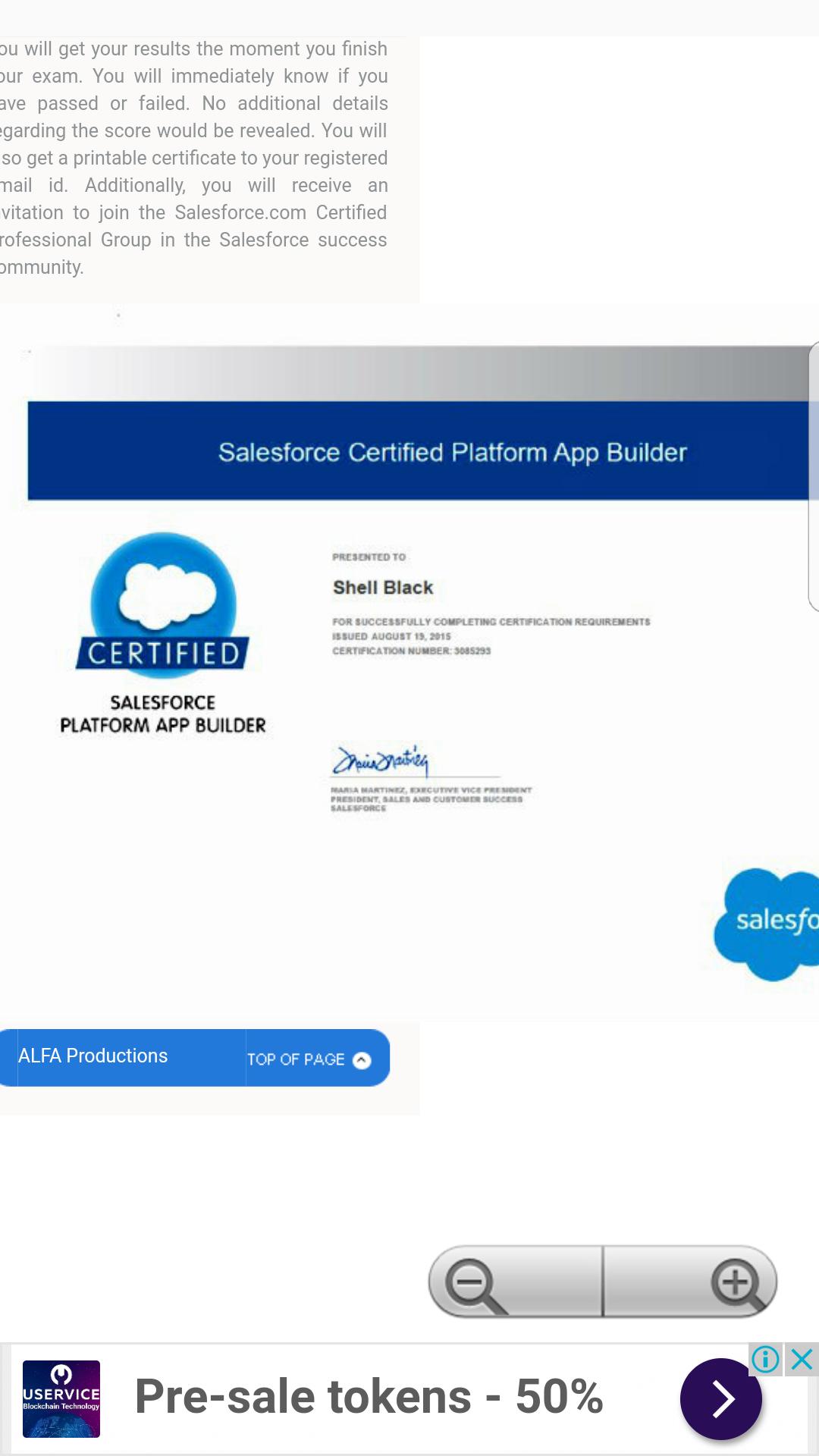Tap the zoom in magnifier button
The height and width of the screenshot is (1456, 819).
tap(690, 1282)
